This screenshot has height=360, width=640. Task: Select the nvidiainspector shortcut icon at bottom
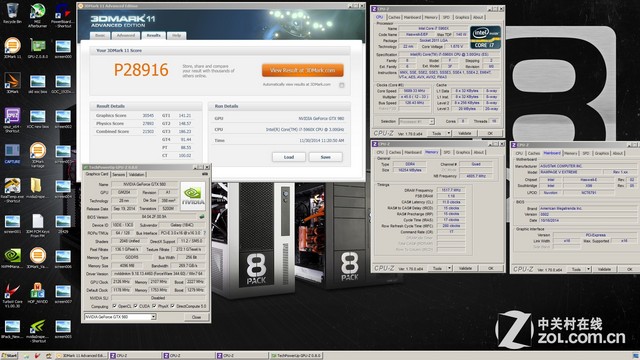pyautogui.click(x=38, y=331)
